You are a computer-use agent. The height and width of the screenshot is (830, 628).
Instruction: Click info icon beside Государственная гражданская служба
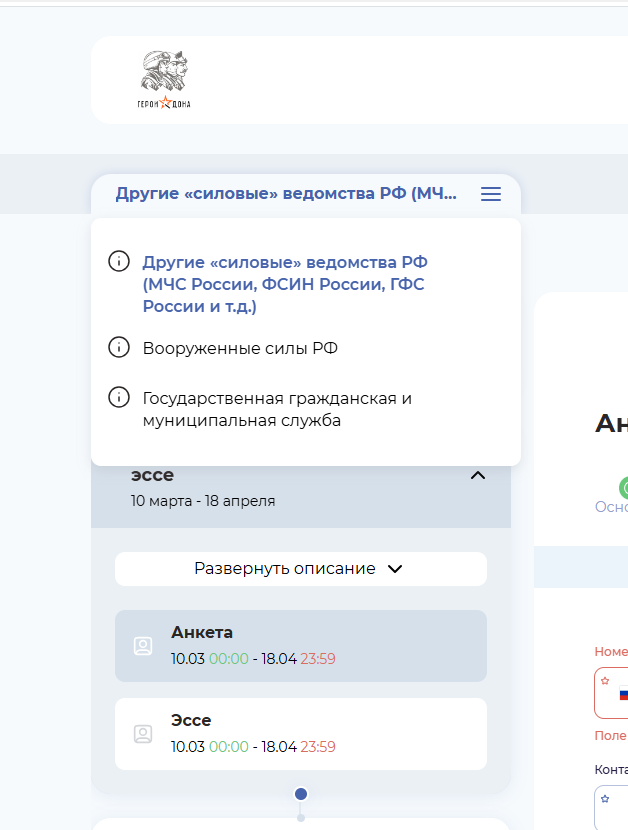click(x=119, y=398)
